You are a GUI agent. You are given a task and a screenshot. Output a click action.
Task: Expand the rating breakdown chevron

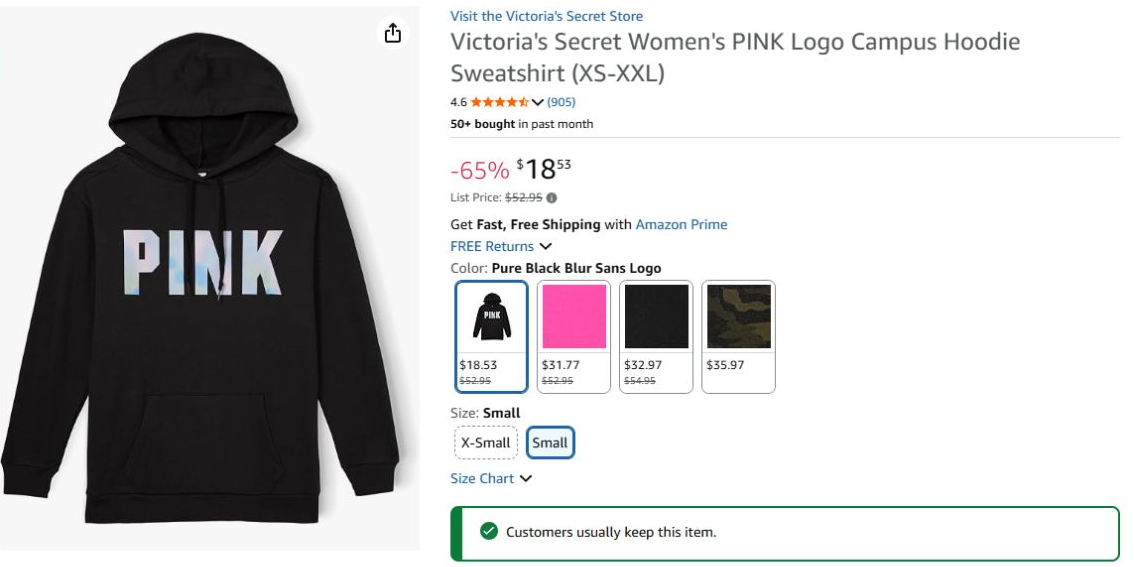pyautogui.click(x=537, y=103)
